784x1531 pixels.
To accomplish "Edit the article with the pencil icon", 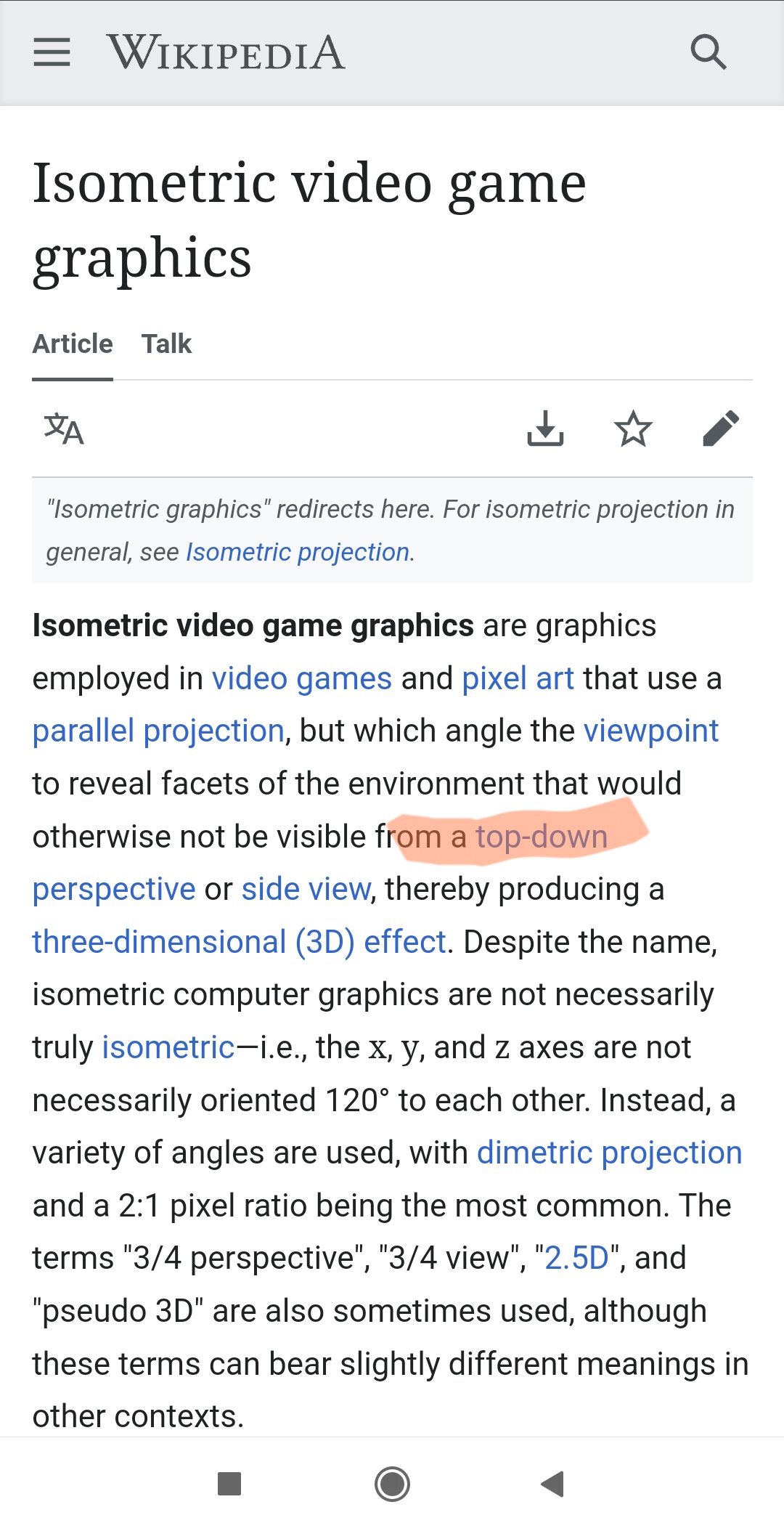I will pyautogui.click(x=721, y=429).
